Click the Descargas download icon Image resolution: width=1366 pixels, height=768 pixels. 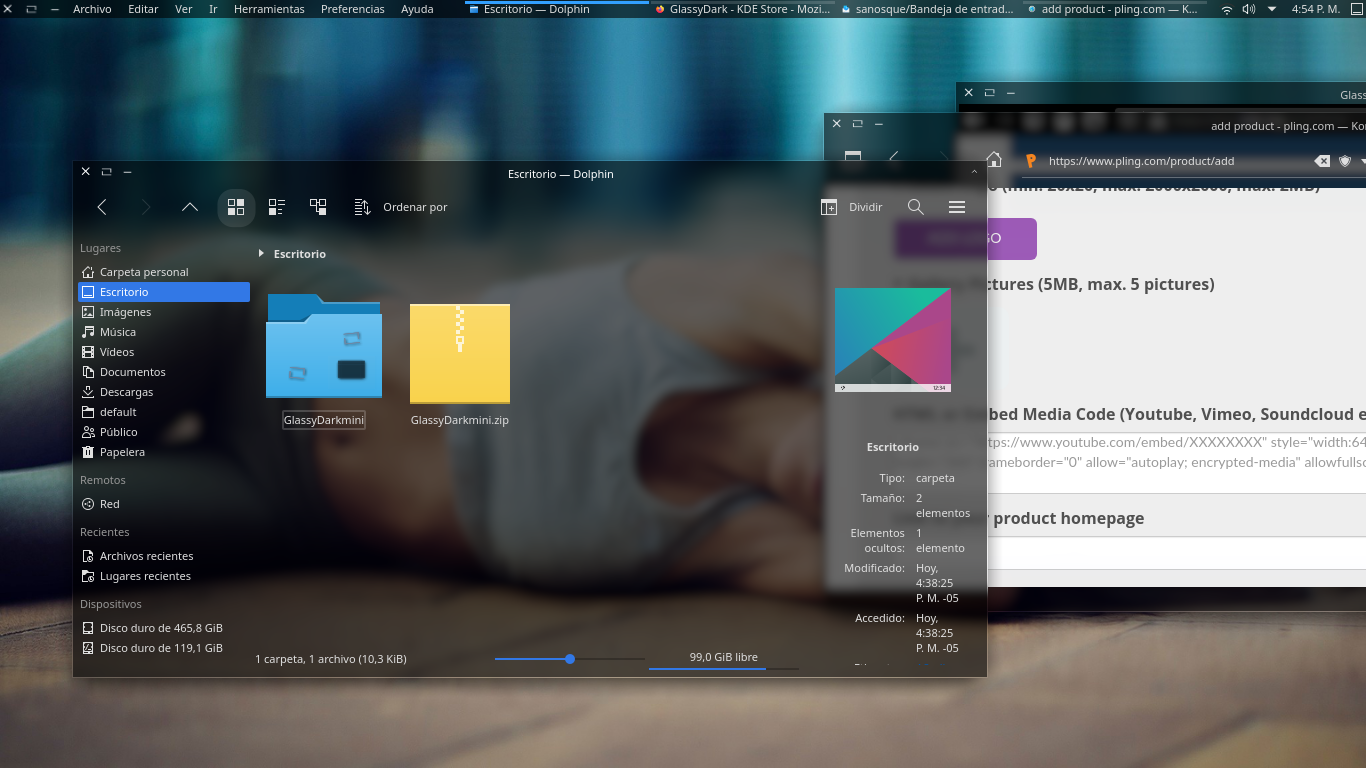click(88, 392)
